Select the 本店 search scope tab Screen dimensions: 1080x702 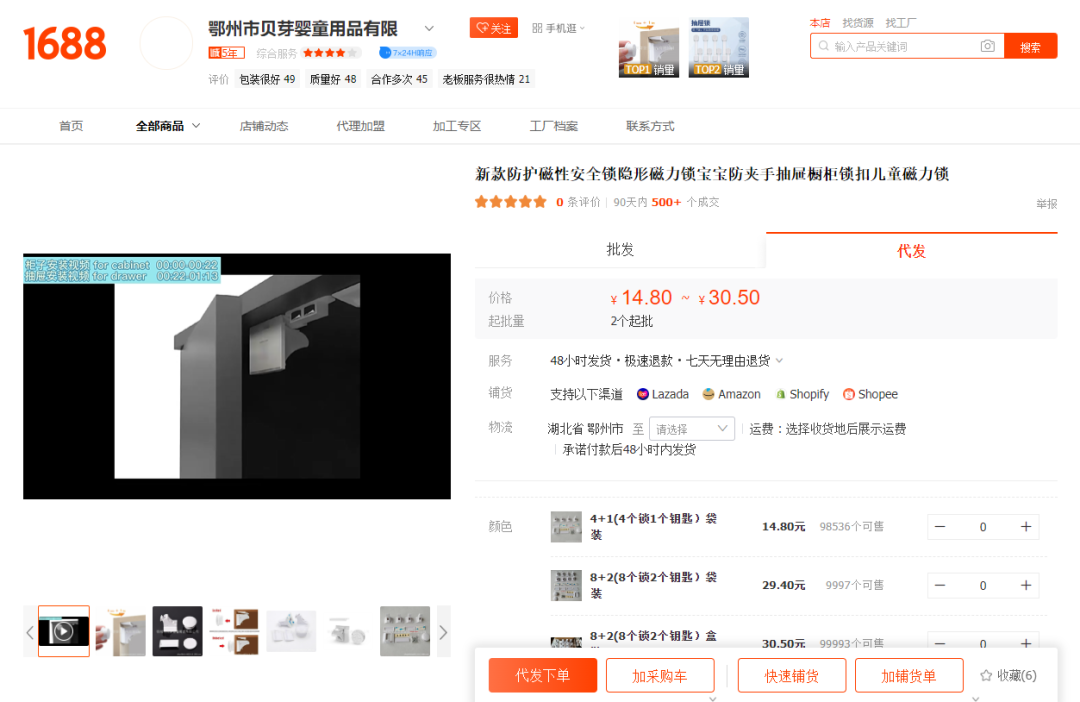pos(820,23)
